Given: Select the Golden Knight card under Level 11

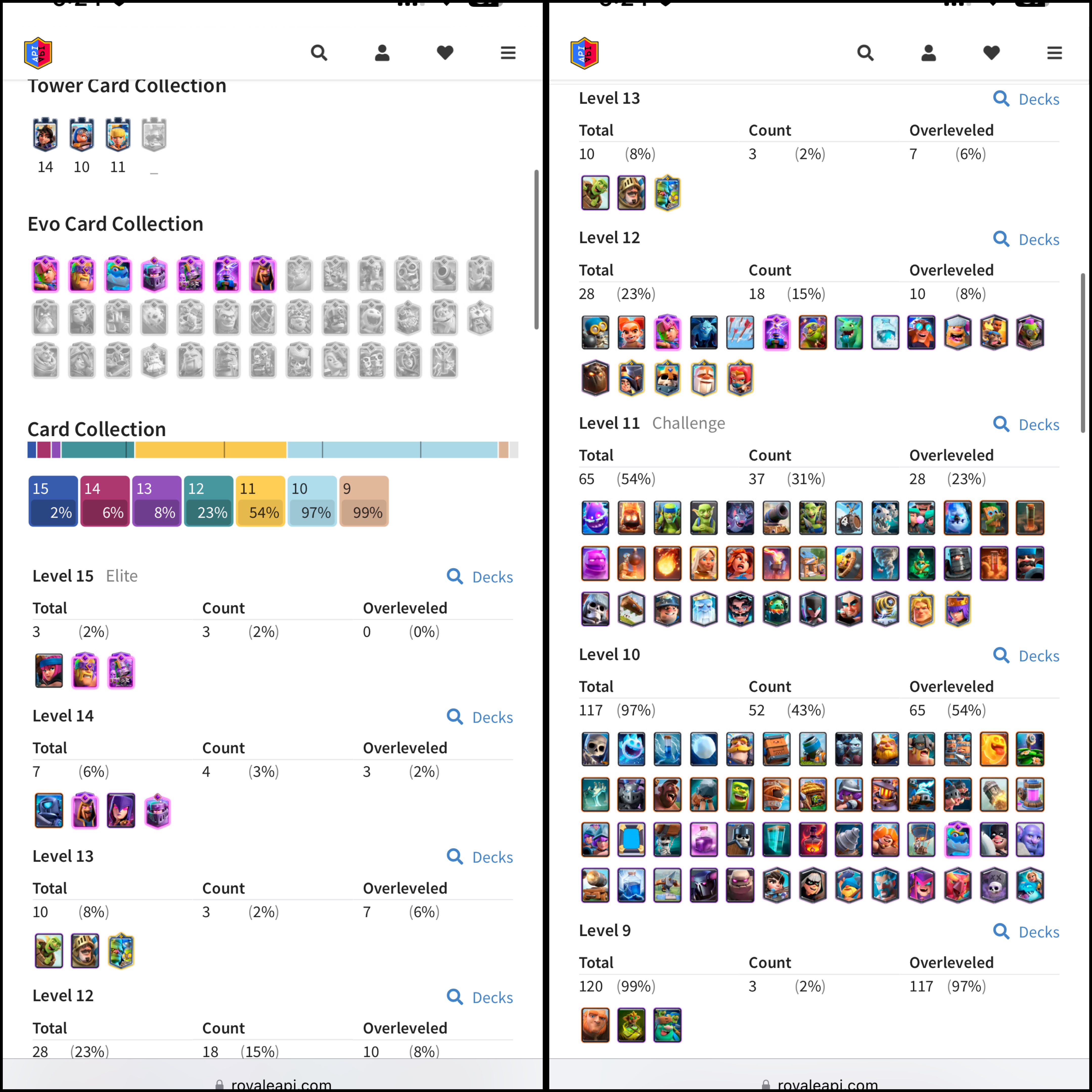Looking at the screenshot, I should (x=921, y=609).
